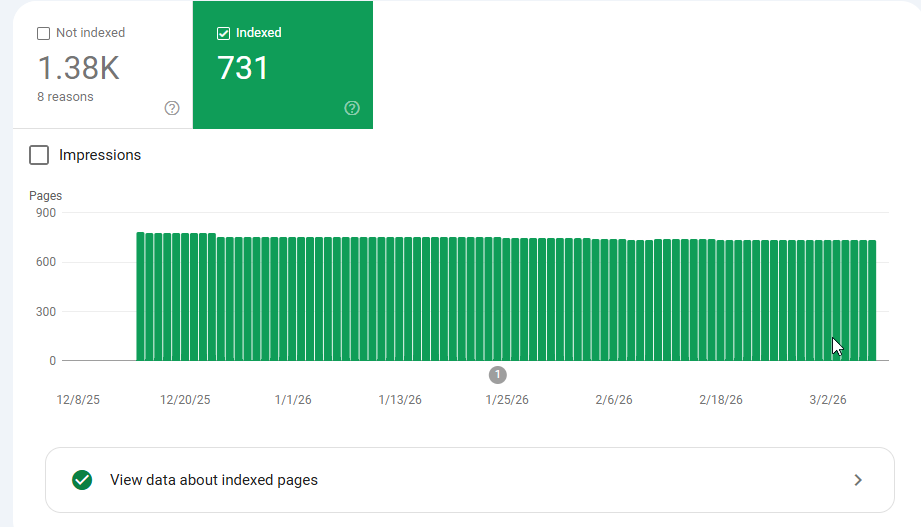Click the 1/25/26 axis date label
921x527 pixels.
[x=507, y=400]
